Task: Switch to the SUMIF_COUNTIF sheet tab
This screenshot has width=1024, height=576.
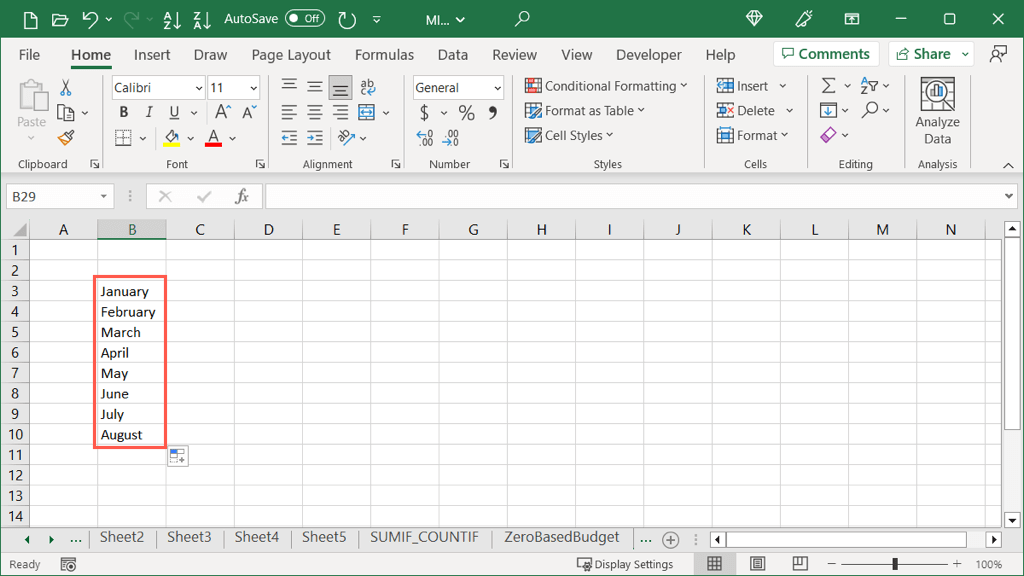Action: 424,538
